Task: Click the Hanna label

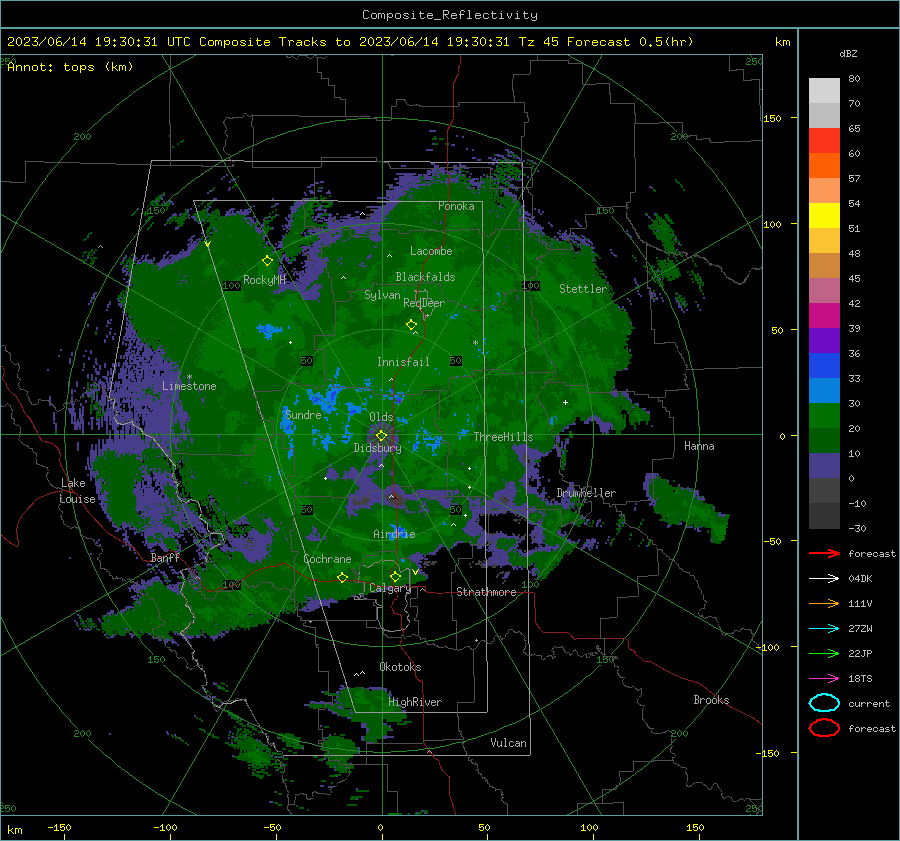Action: coord(699,446)
